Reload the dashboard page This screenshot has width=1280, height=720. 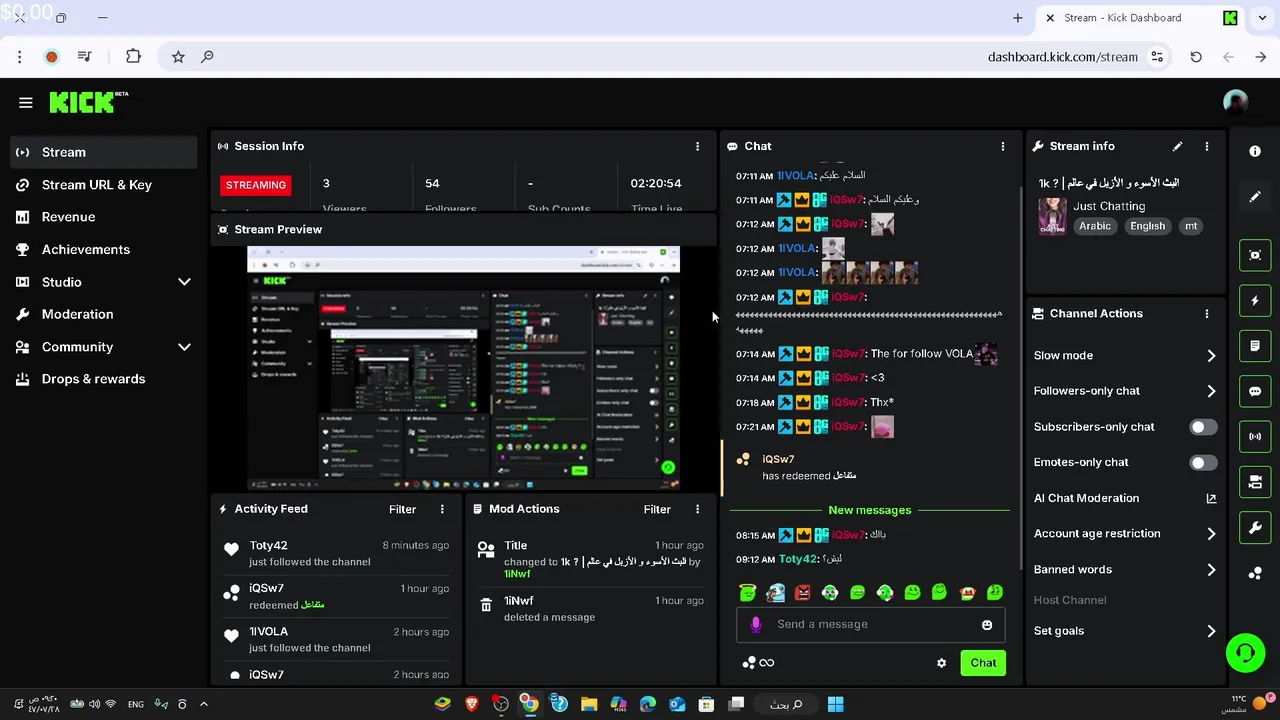tap(1196, 57)
